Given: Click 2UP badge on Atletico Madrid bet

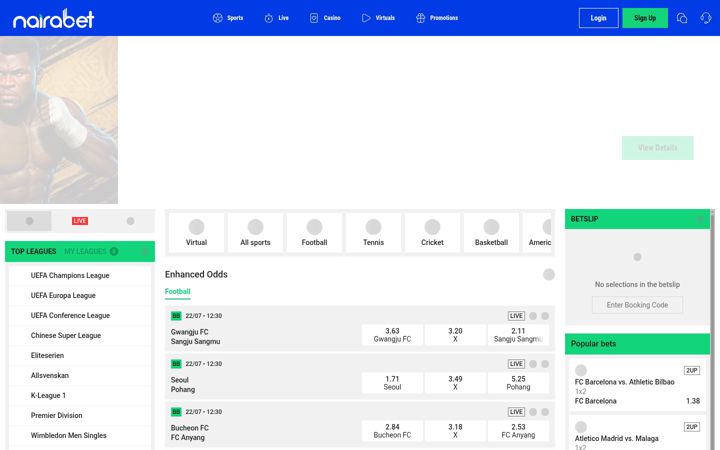Looking at the screenshot, I should [692, 427].
